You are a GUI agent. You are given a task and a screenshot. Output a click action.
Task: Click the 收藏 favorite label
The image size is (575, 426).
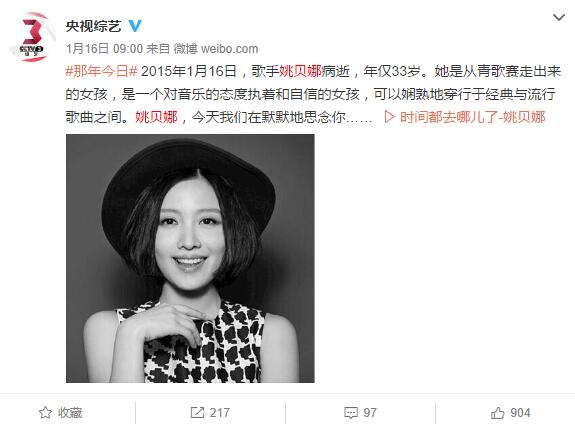click(70, 413)
